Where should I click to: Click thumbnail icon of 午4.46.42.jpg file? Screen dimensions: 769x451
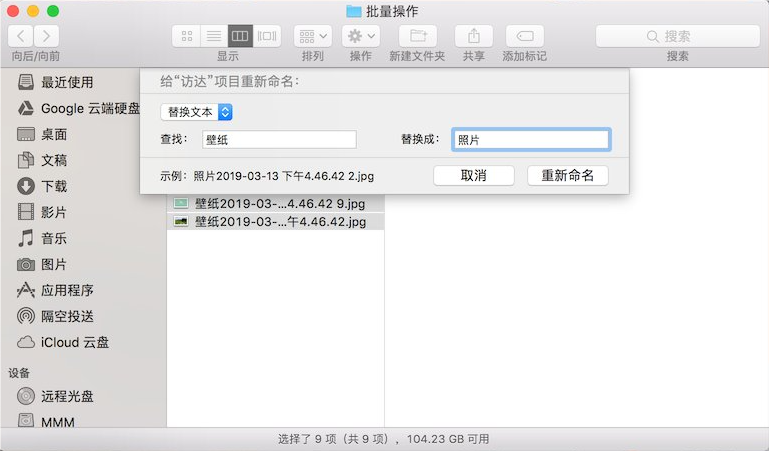pos(181,222)
